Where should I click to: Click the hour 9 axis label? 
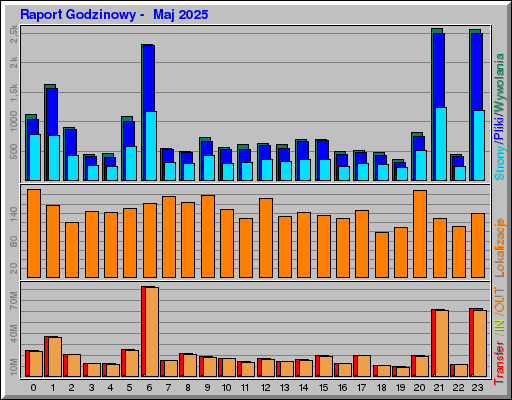(x=207, y=388)
